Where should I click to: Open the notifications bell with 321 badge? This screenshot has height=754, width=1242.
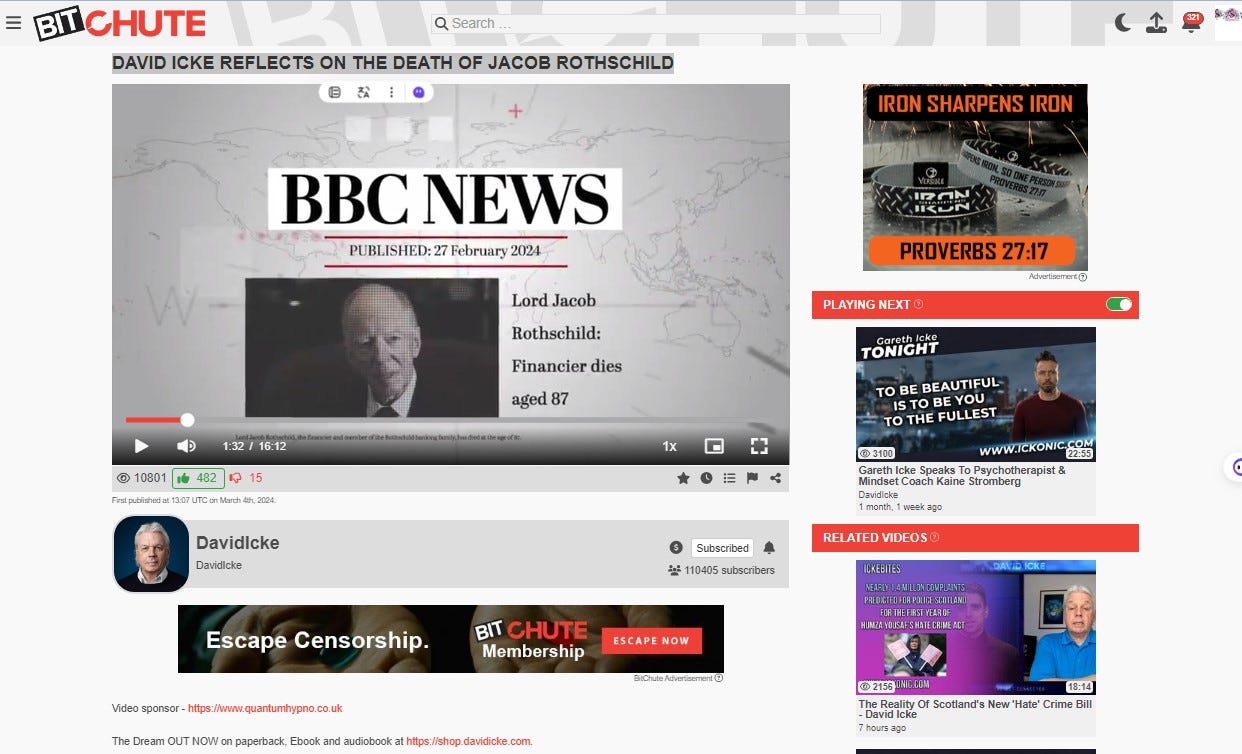coord(1191,23)
